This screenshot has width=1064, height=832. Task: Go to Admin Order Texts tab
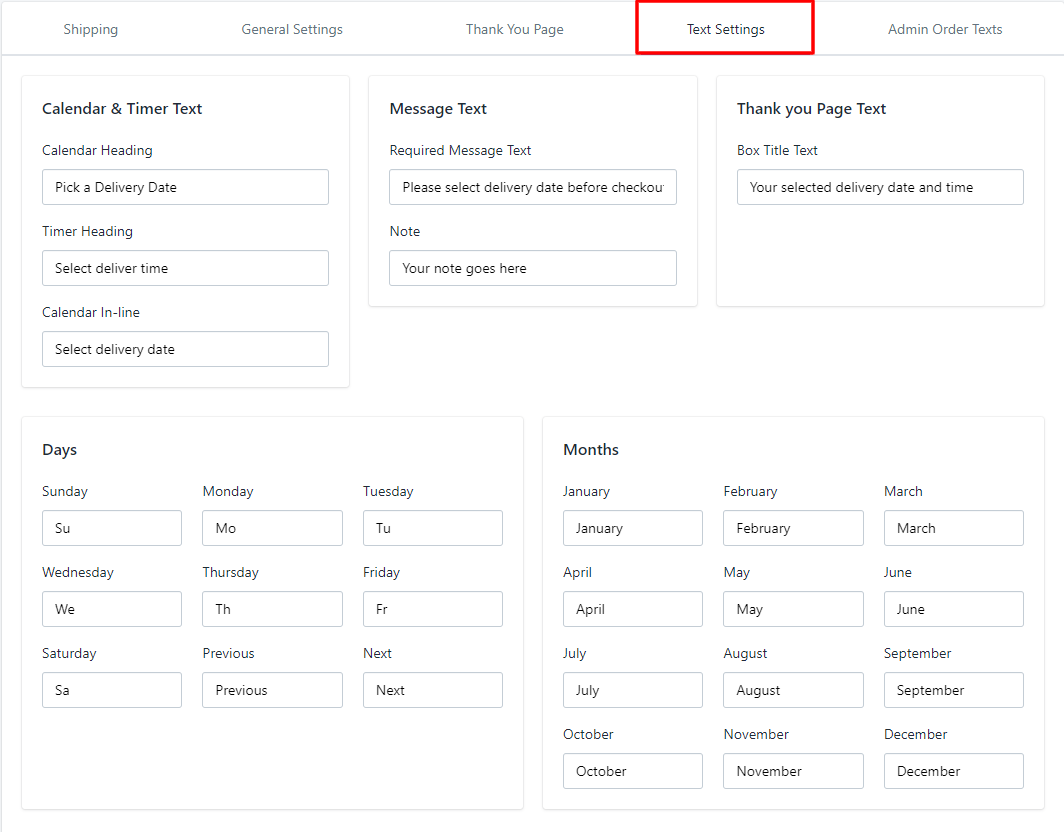(x=945, y=29)
